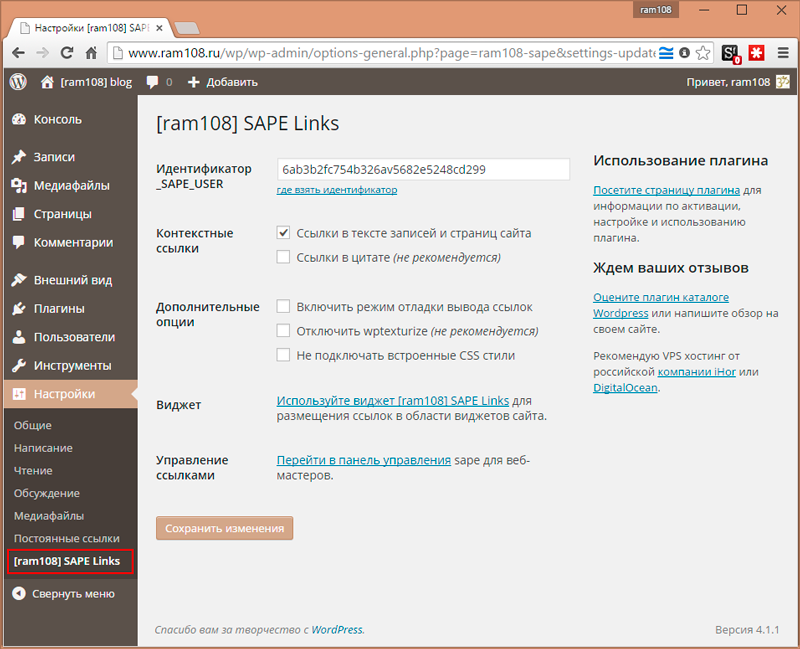Collapse menu with Свернуть меню arrow icon
The image size is (800, 649).
[19, 593]
